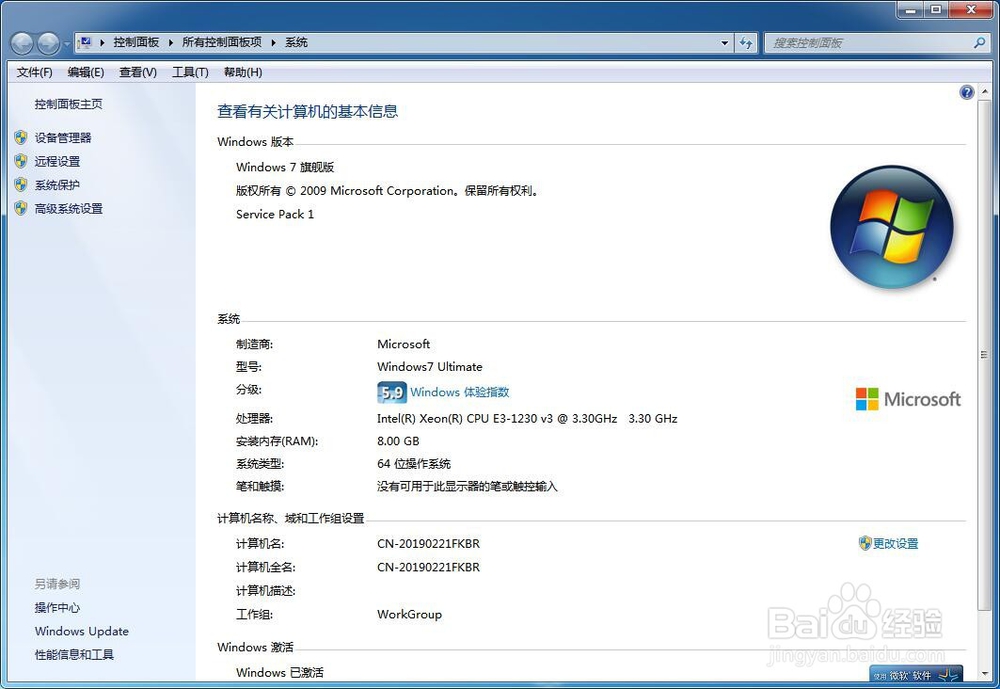Select Windows7 Ultimate model text
Screen dimensions: 1000x689
point(429,367)
